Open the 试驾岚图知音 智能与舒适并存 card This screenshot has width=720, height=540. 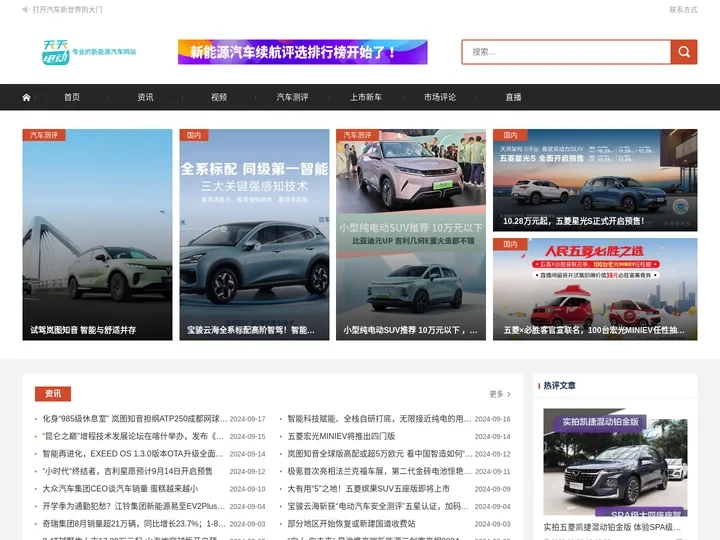point(97,235)
